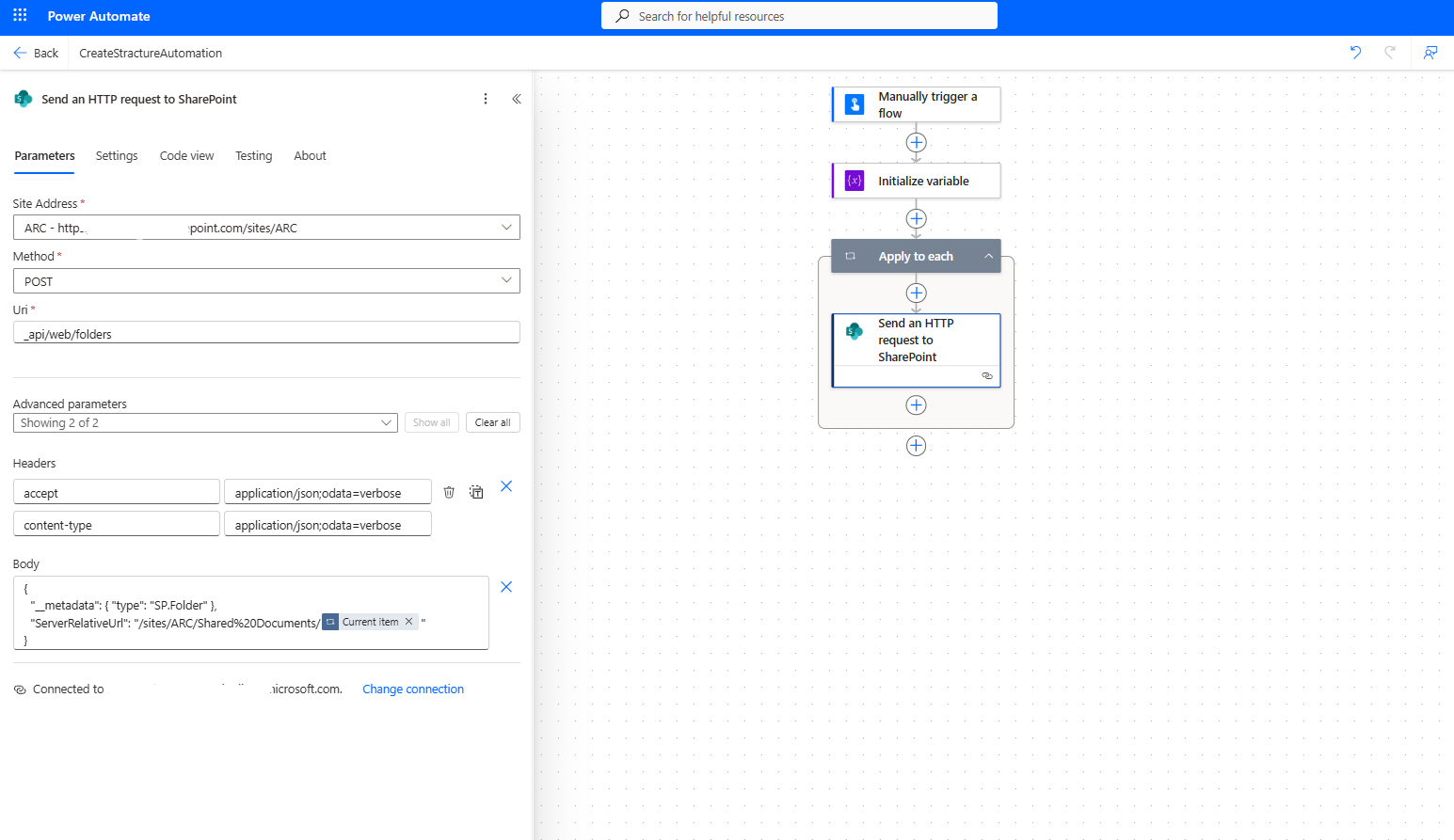Click the undo arrow icon
This screenshot has width=1454, height=840.
1355,53
